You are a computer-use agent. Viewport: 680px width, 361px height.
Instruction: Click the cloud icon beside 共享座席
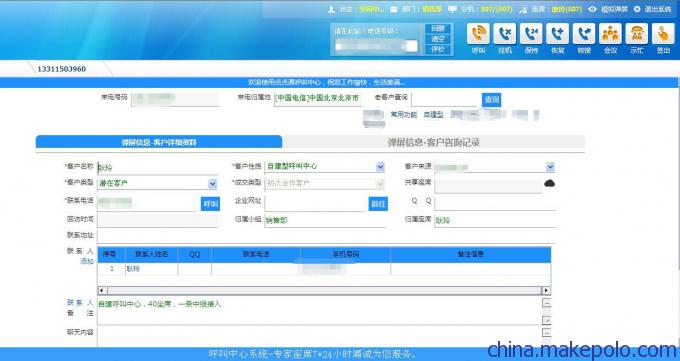(x=549, y=183)
